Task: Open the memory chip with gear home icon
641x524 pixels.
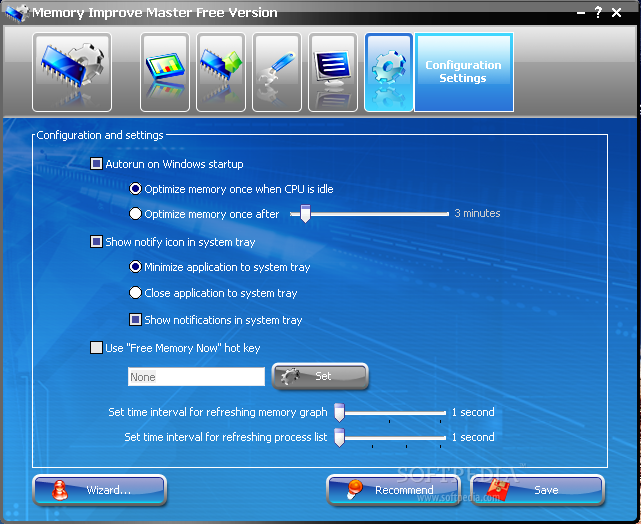Action: tap(72, 72)
